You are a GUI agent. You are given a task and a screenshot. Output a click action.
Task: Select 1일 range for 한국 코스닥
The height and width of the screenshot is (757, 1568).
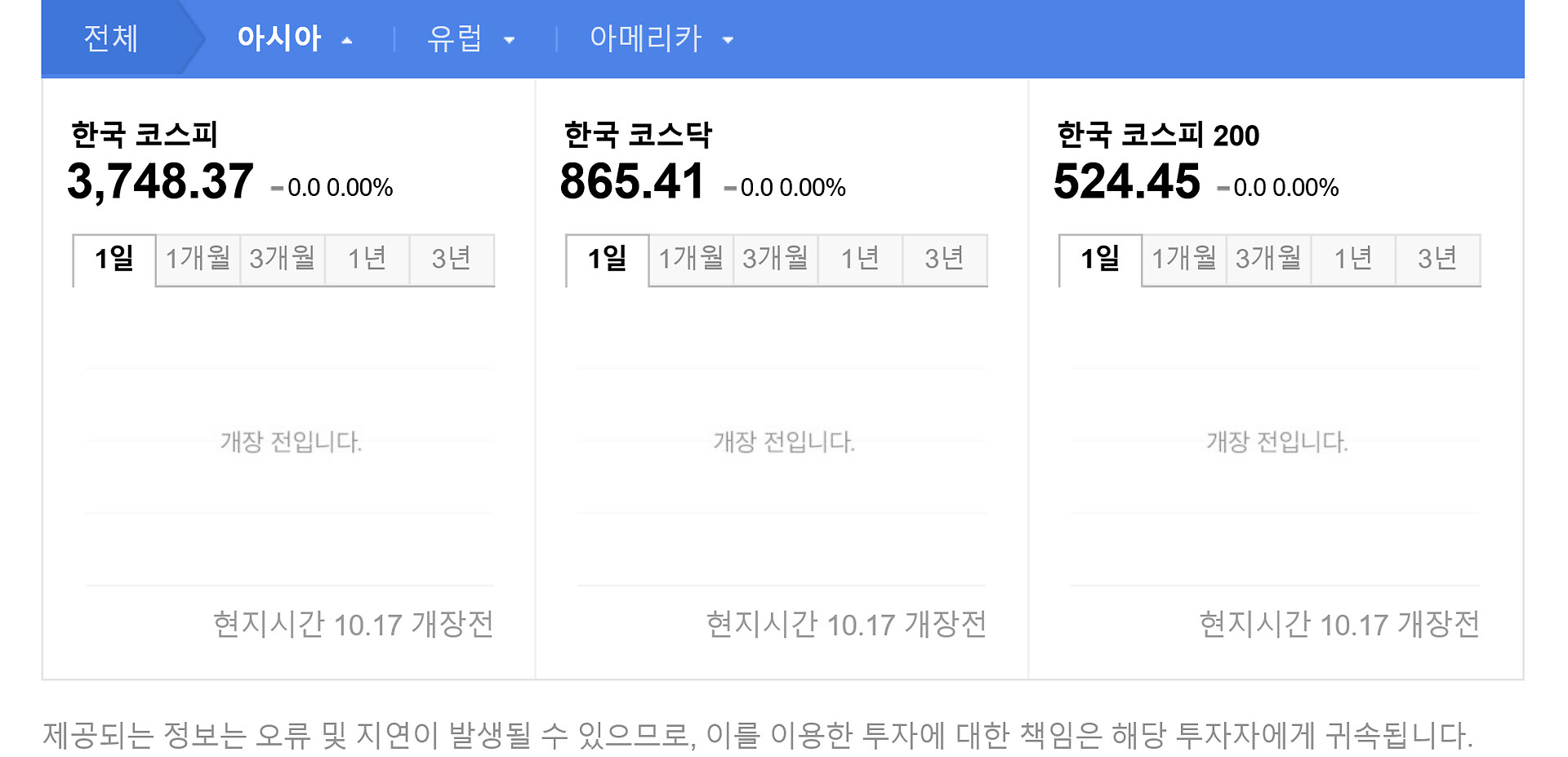click(608, 260)
